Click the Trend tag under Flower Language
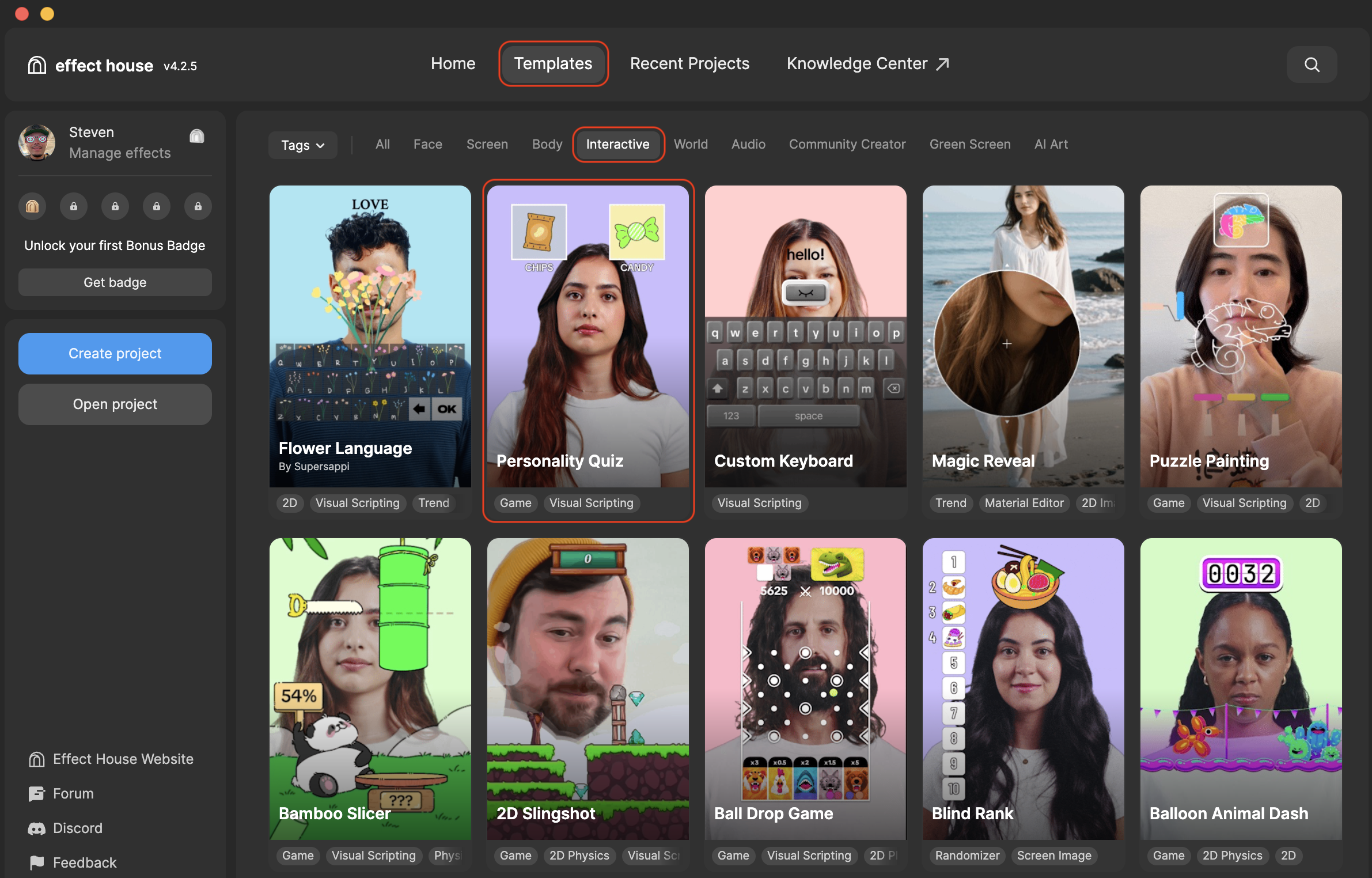The width and height of the screenshot is (1372, 878). [434, 503]
